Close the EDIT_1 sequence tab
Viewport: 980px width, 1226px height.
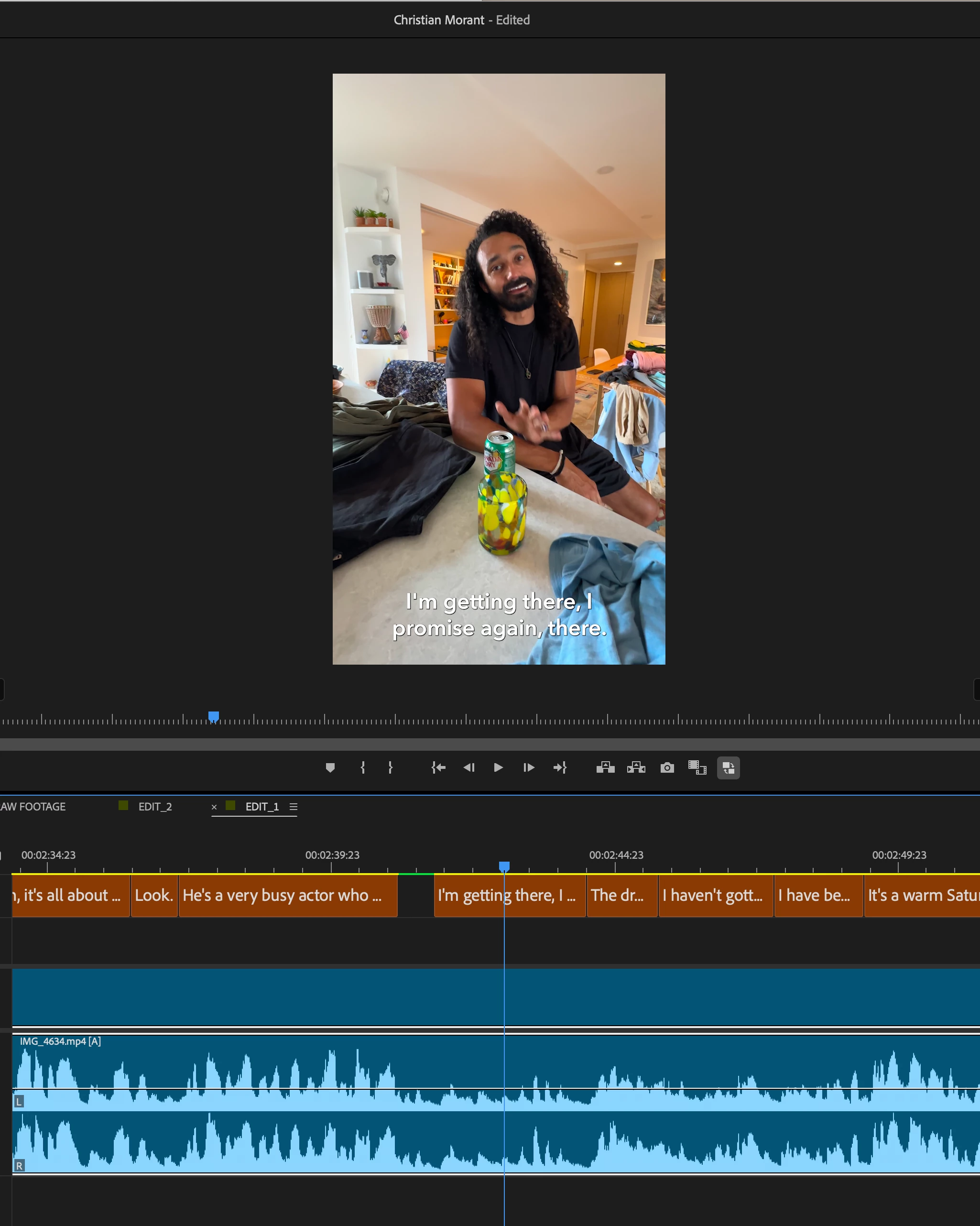[214, 807]
